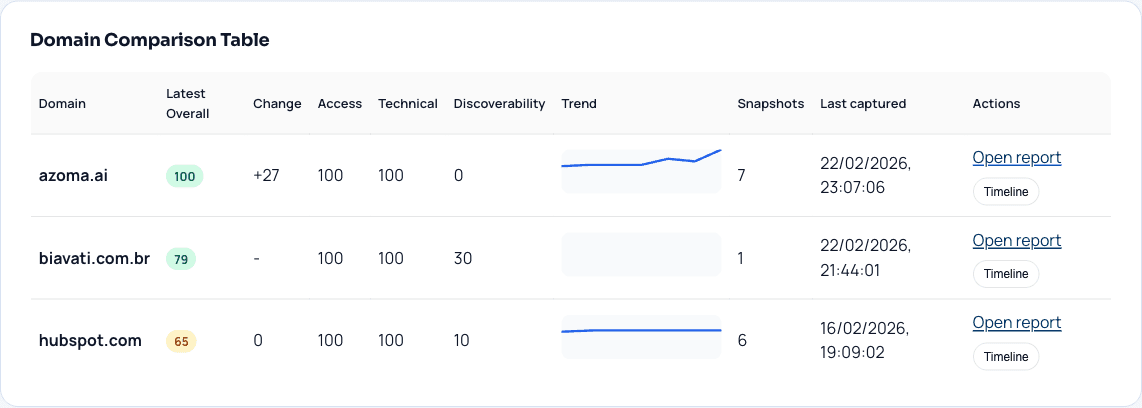Select the azoma.ai domain name
This screenshot has width=1142, height=408.
[73, 176]
